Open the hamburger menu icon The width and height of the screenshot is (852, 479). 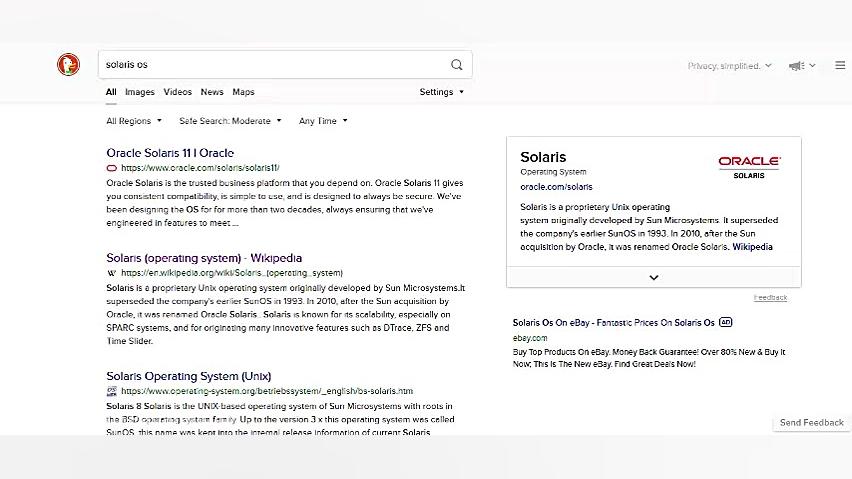click(x=840, y=66)
